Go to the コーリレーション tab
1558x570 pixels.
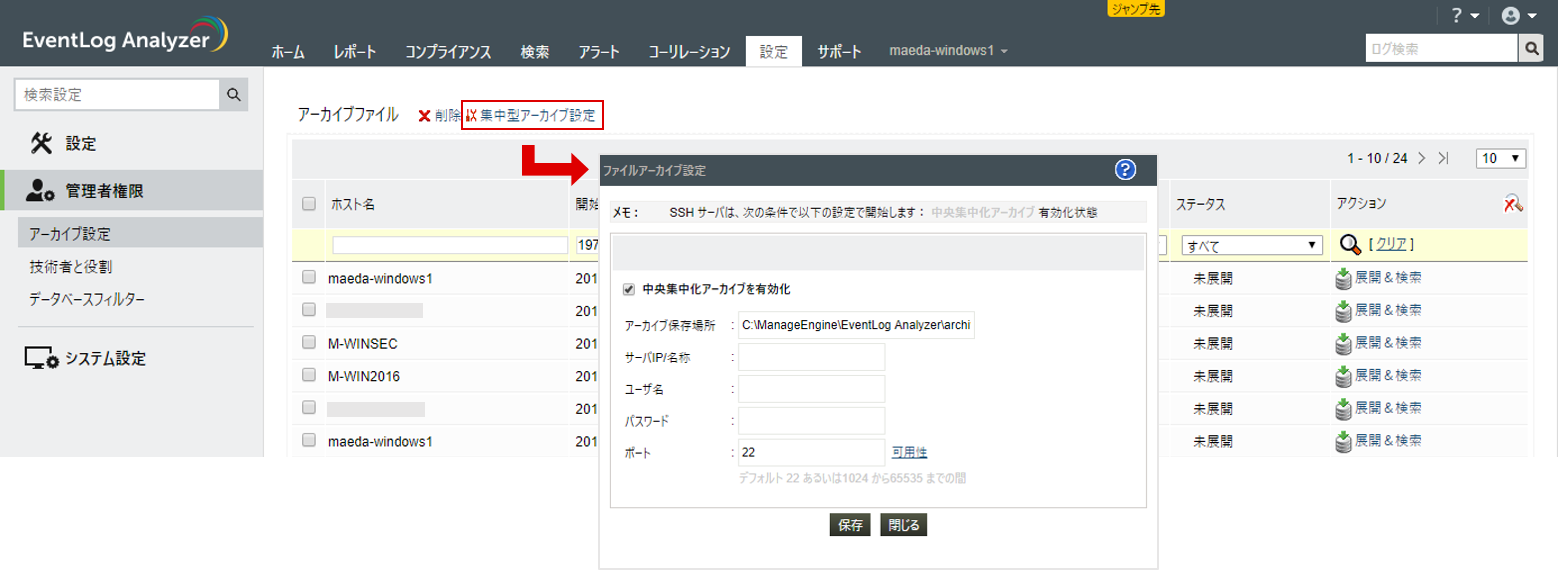[689, 52]
